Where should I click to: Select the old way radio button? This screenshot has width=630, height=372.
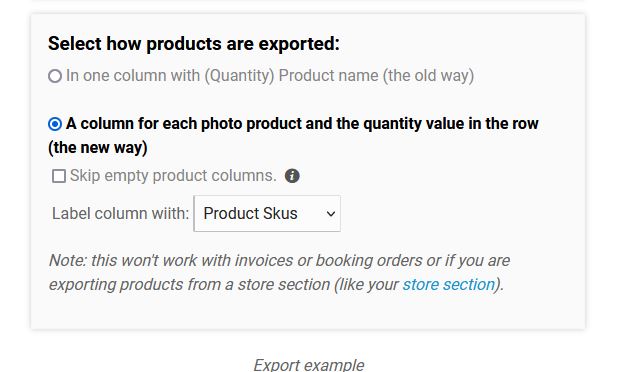tap(55, 76)
